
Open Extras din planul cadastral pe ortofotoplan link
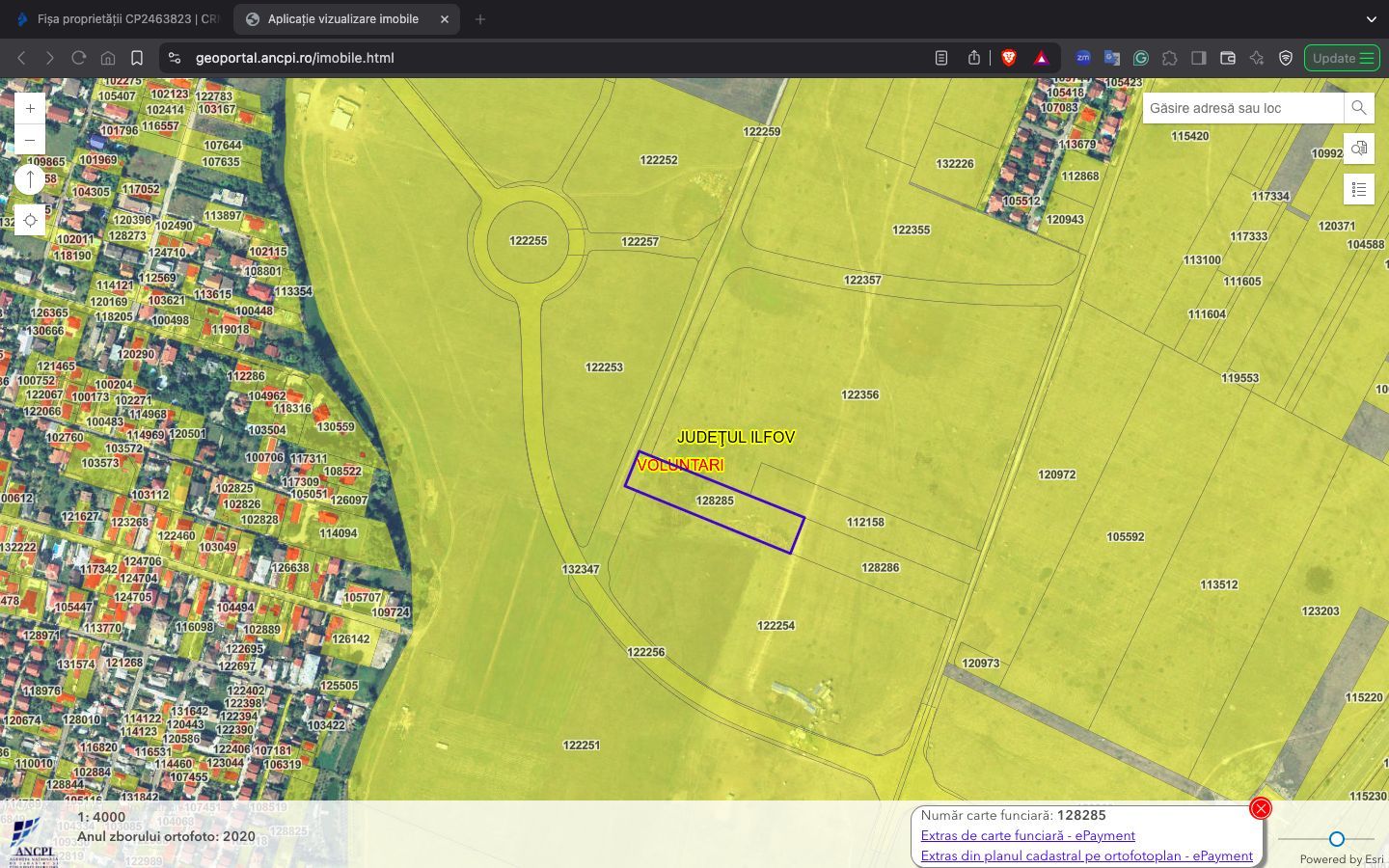1086,855
